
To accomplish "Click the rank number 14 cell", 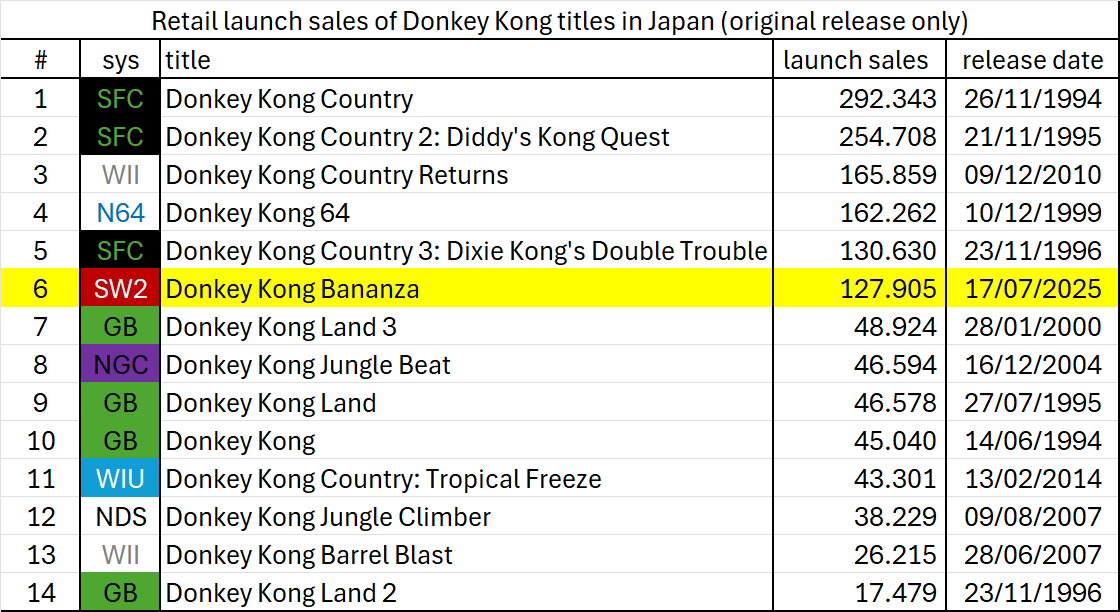I will [41, 593].
